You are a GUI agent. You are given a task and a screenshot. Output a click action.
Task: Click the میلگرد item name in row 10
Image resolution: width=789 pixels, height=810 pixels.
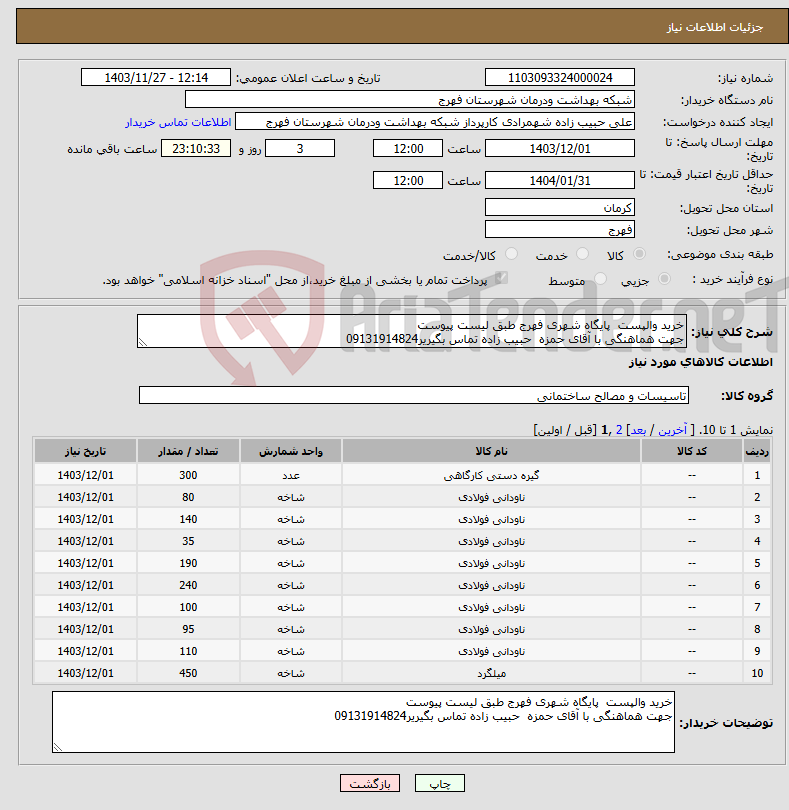(491, 673)
